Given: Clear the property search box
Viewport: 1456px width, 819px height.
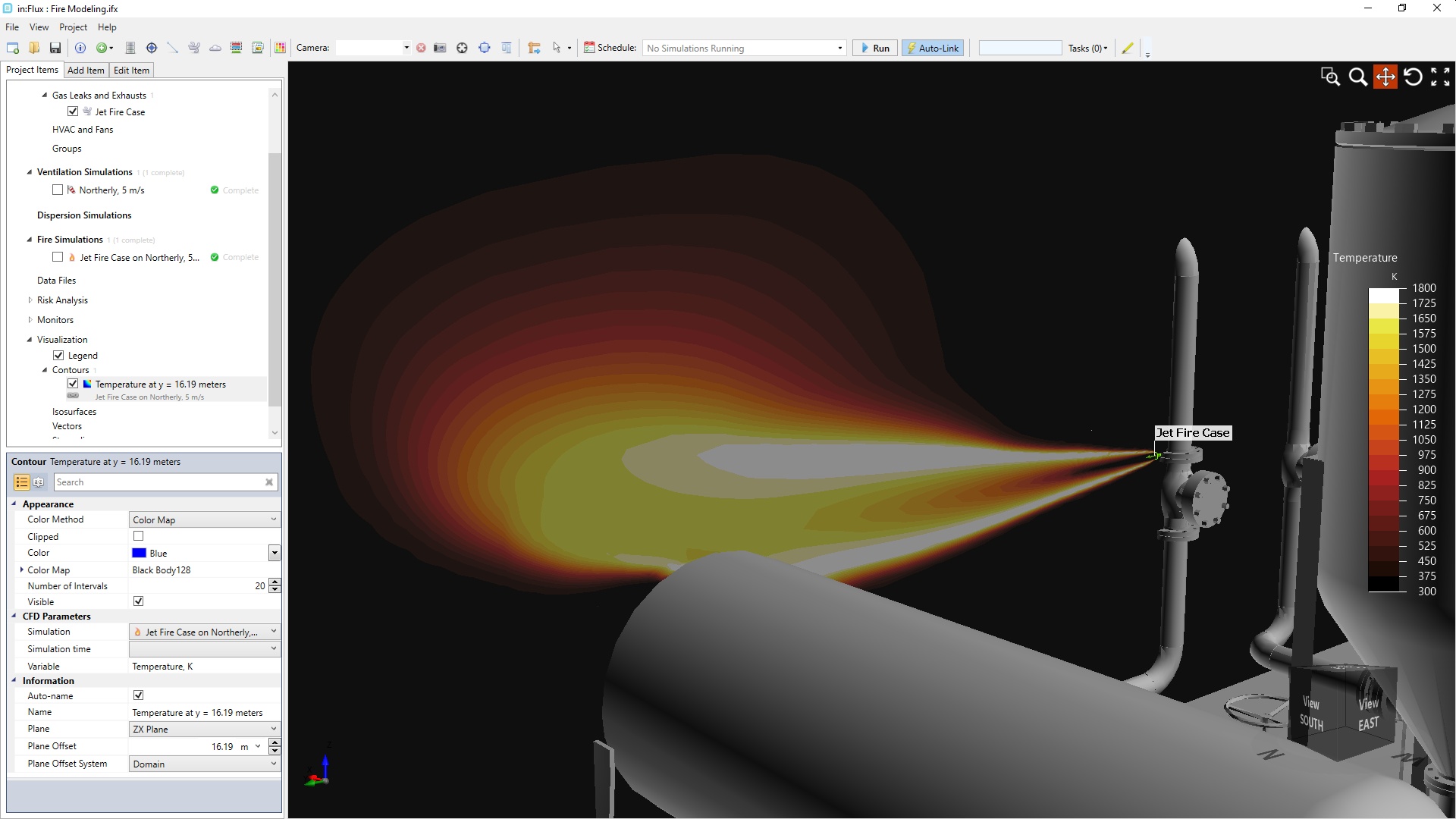Looking at the screenshot, I should click(269, 482).
